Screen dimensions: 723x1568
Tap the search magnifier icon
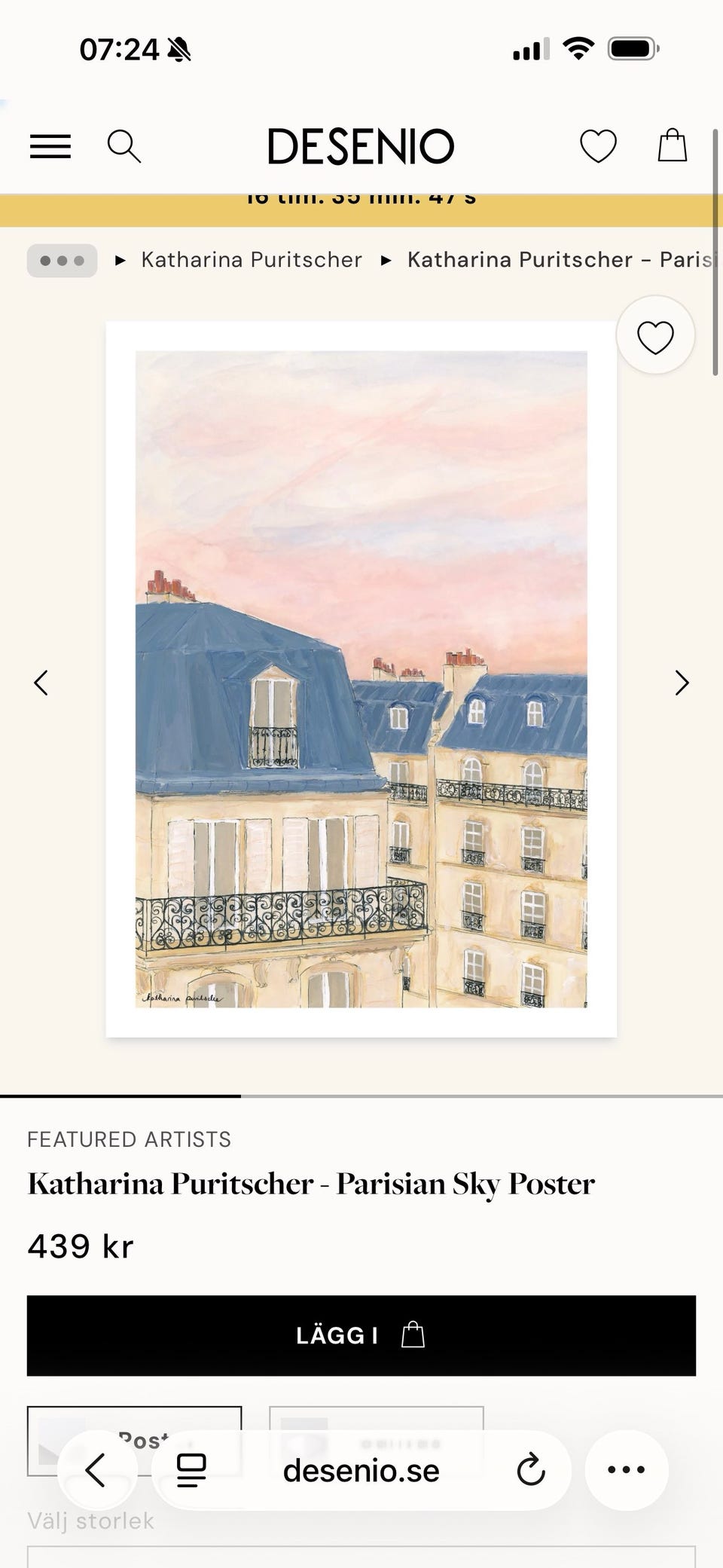tap(124, 146)
